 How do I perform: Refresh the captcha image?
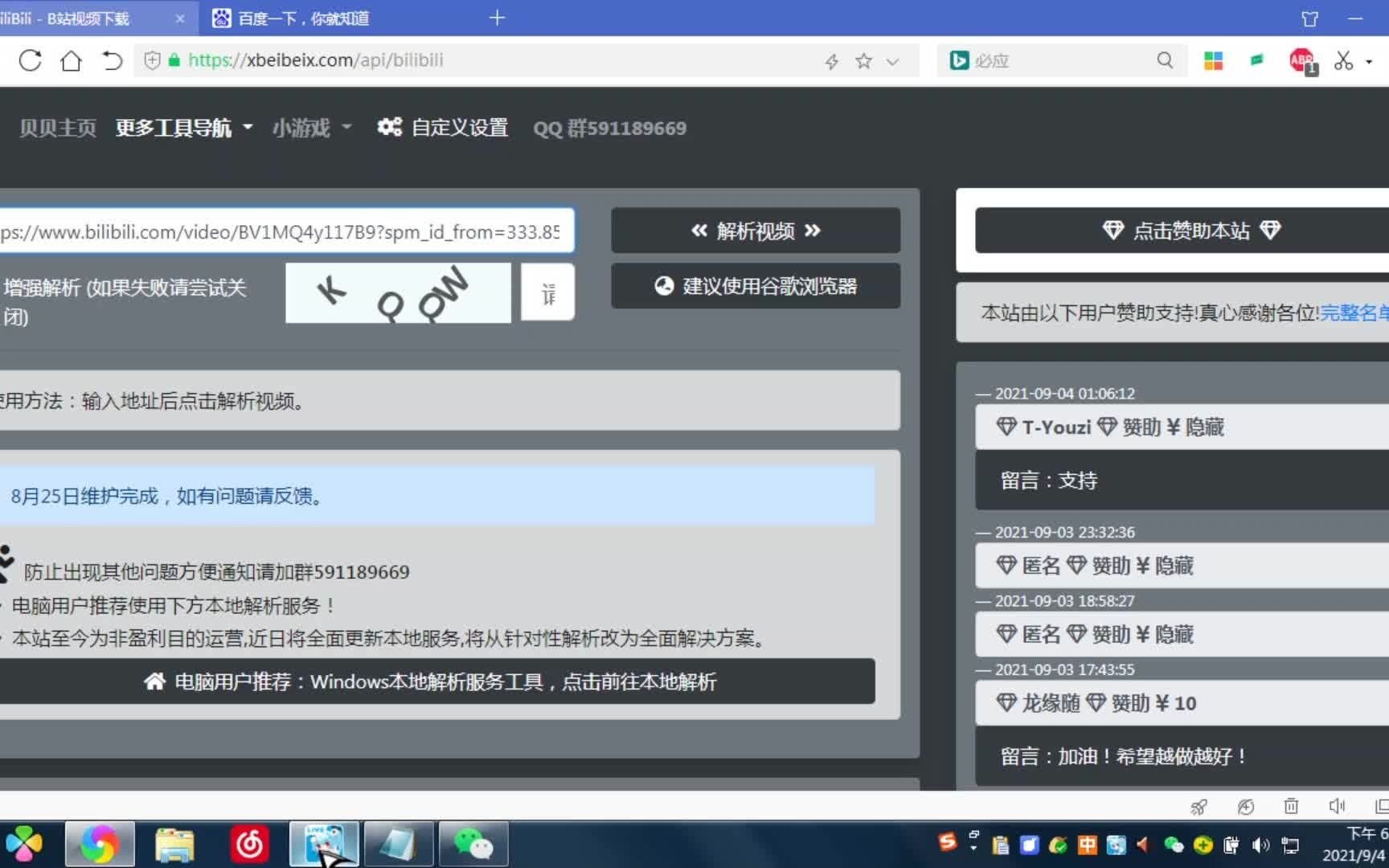398,293
